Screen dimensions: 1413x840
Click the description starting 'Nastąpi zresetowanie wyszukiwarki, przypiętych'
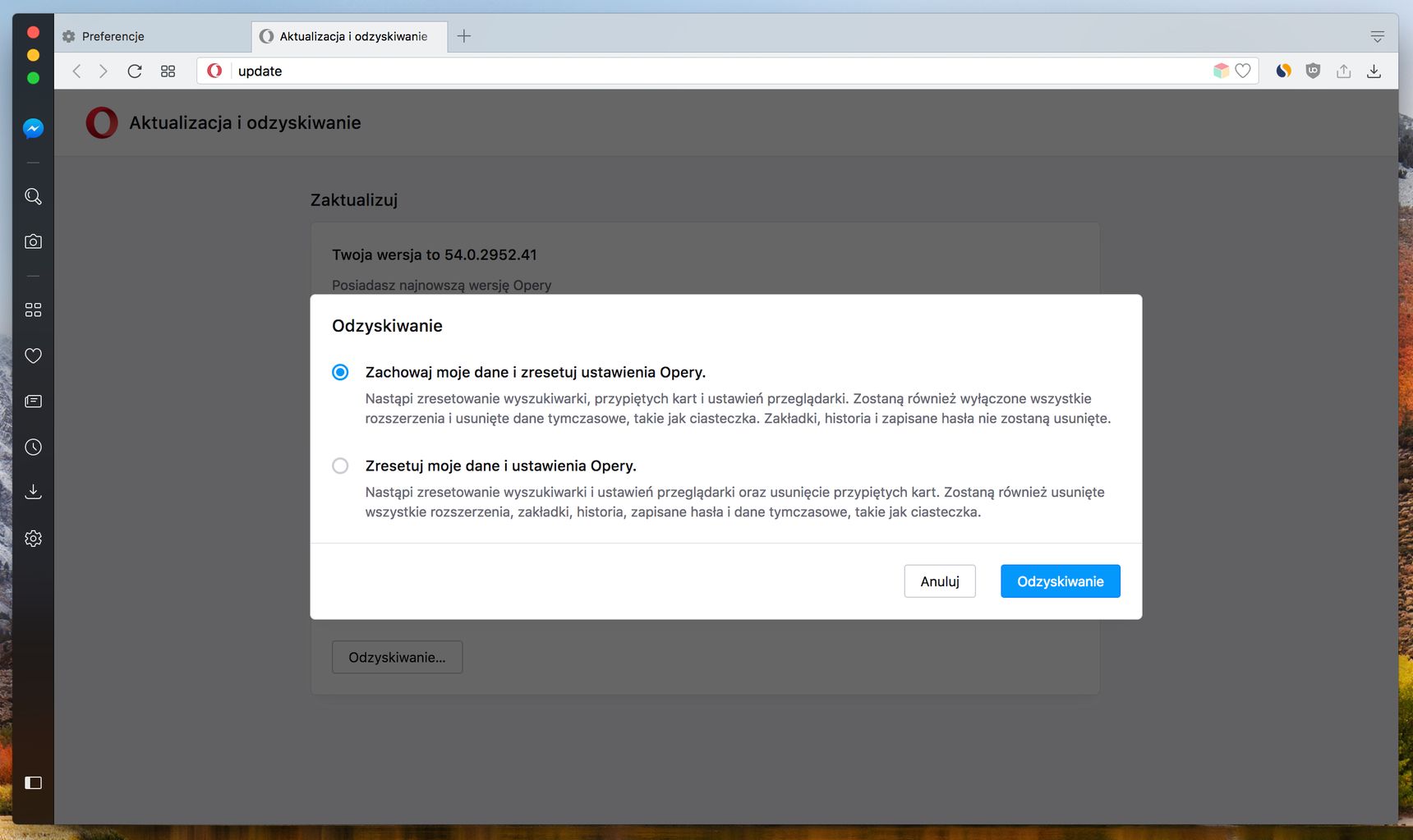pyautogui.click(x=738, y=408)
